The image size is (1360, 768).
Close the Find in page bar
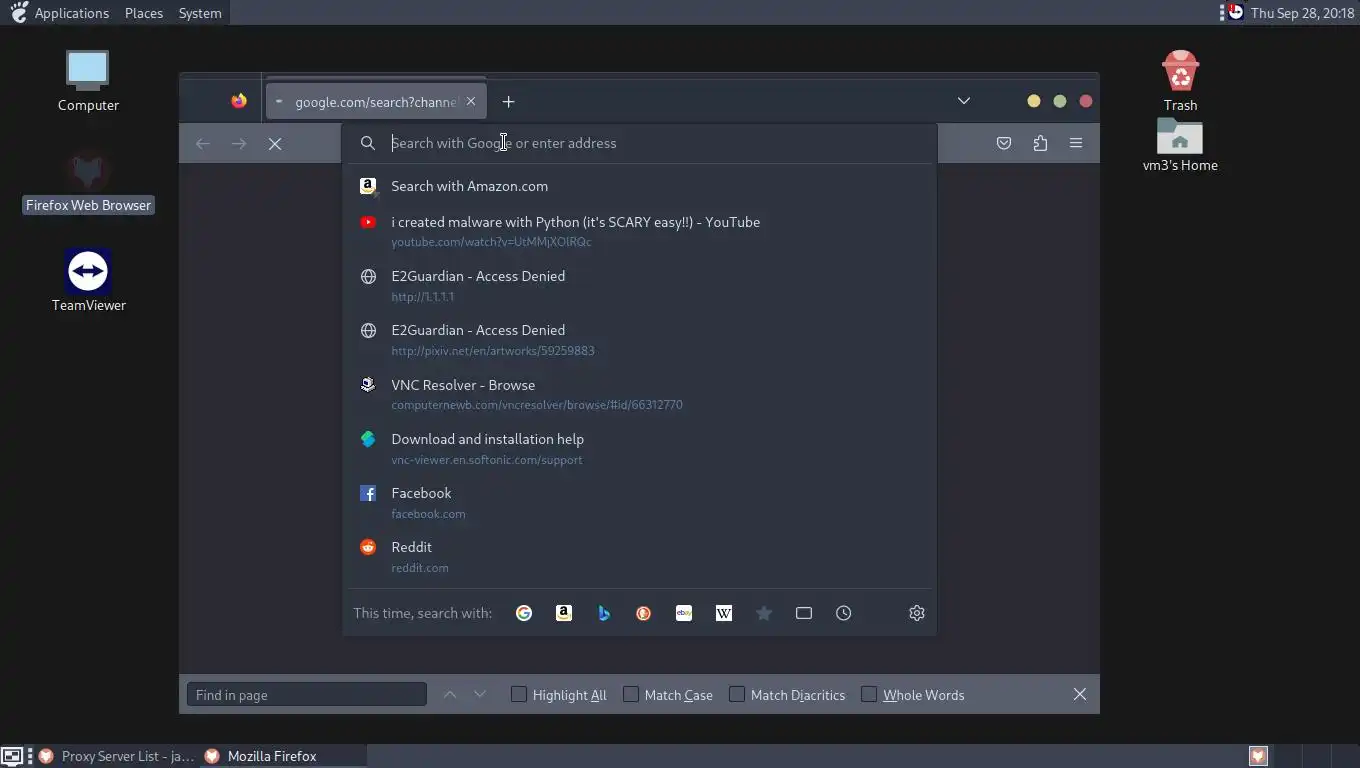1080,694
